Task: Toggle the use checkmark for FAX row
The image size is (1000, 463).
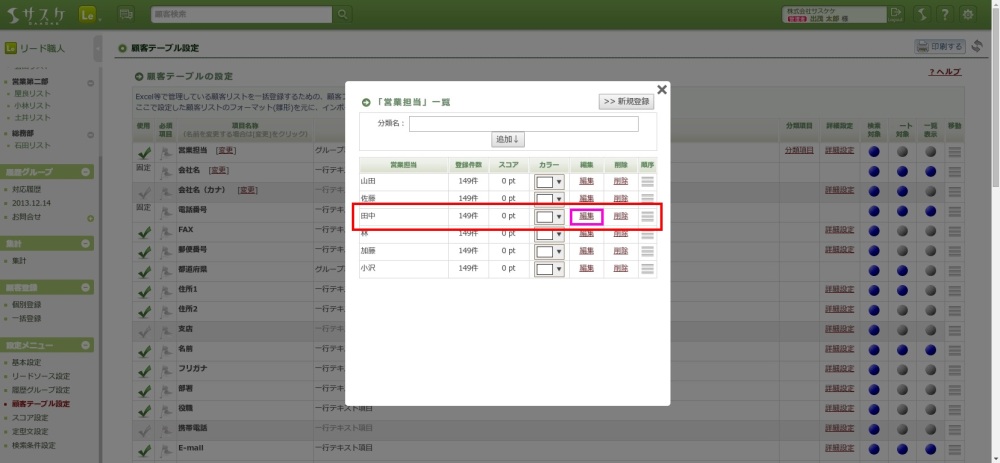Action: pyautogui.click(x=144, y=231)
